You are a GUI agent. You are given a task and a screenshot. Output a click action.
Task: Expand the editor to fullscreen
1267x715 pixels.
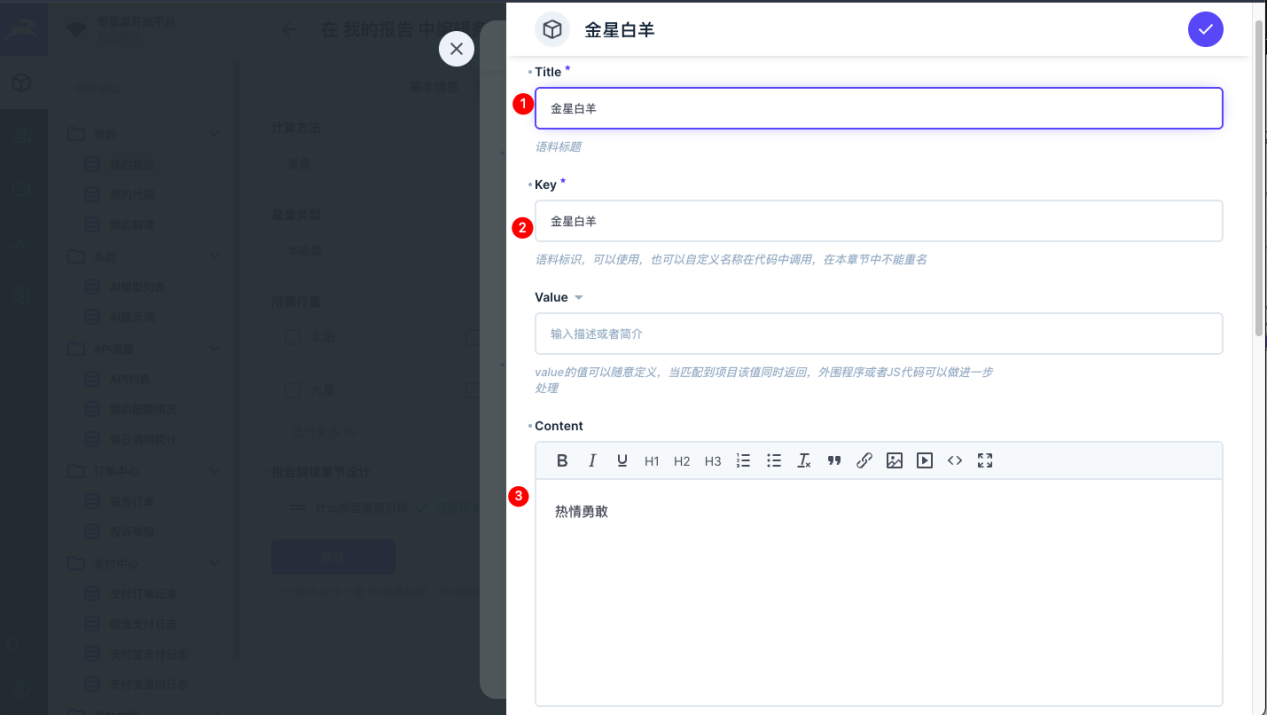tap(985, 461)
